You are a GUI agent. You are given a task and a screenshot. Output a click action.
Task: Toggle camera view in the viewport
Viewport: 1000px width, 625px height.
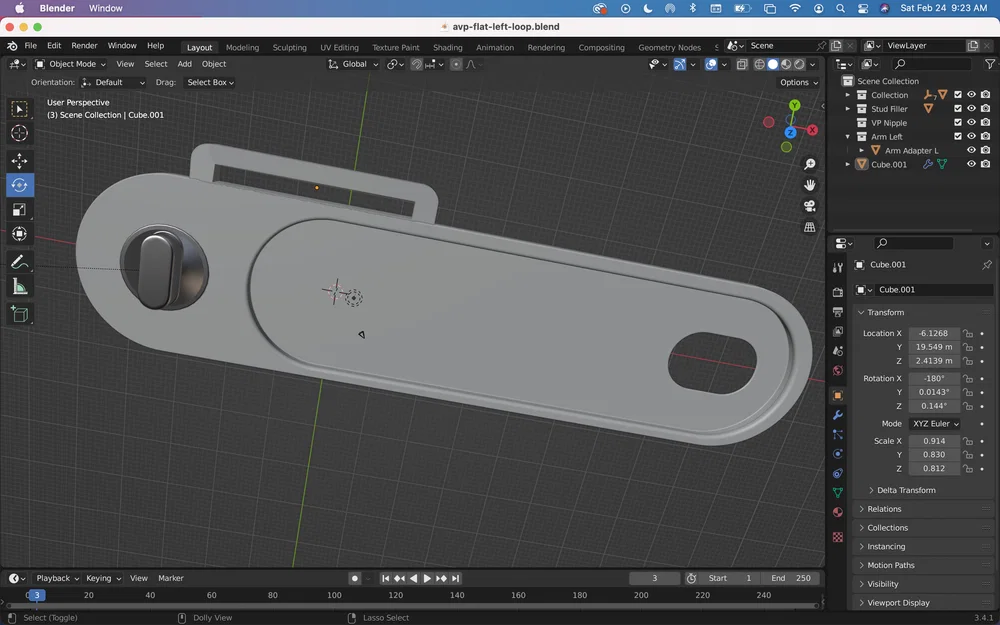click(809, 206)
